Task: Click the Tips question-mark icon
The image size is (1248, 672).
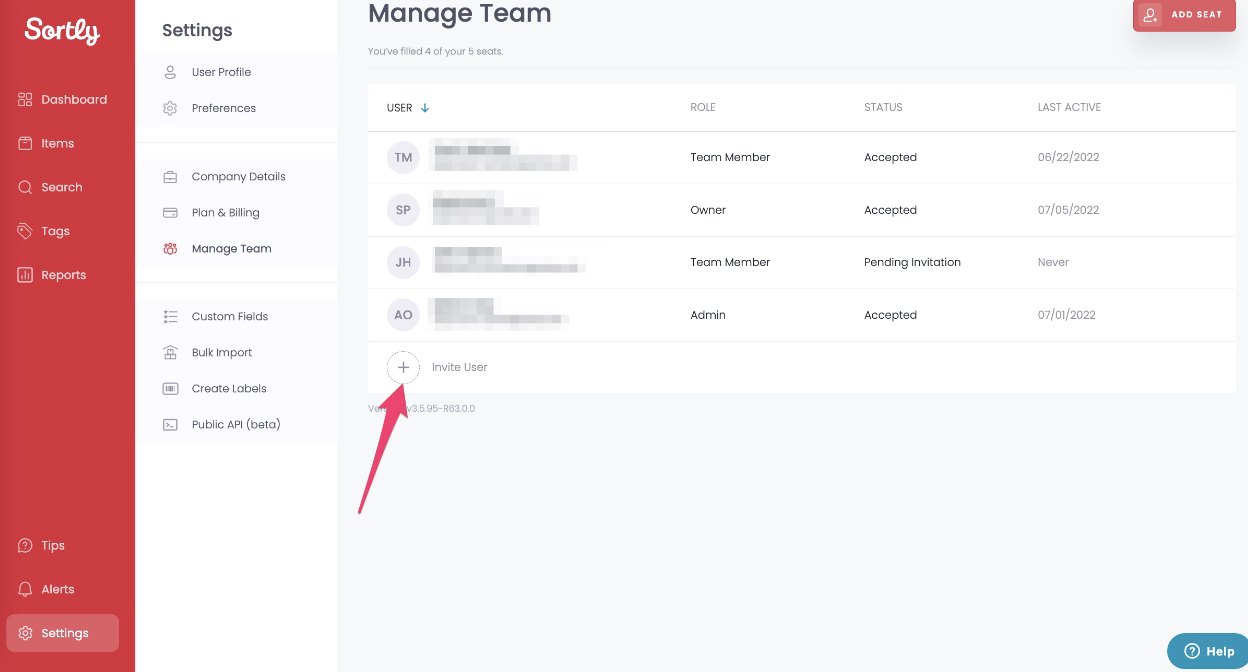Action: (24, 545)
